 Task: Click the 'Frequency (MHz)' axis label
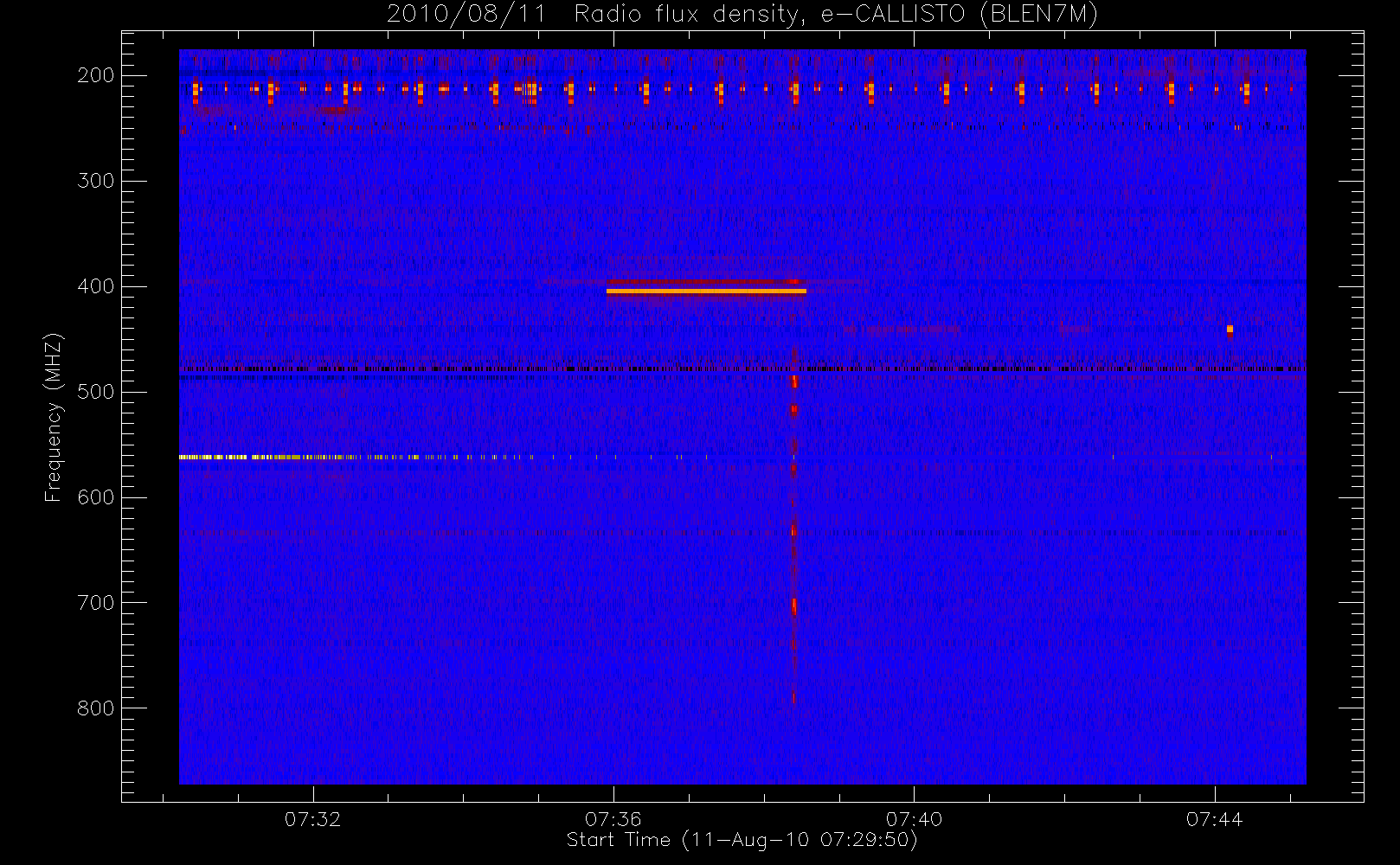click(54, 417)
